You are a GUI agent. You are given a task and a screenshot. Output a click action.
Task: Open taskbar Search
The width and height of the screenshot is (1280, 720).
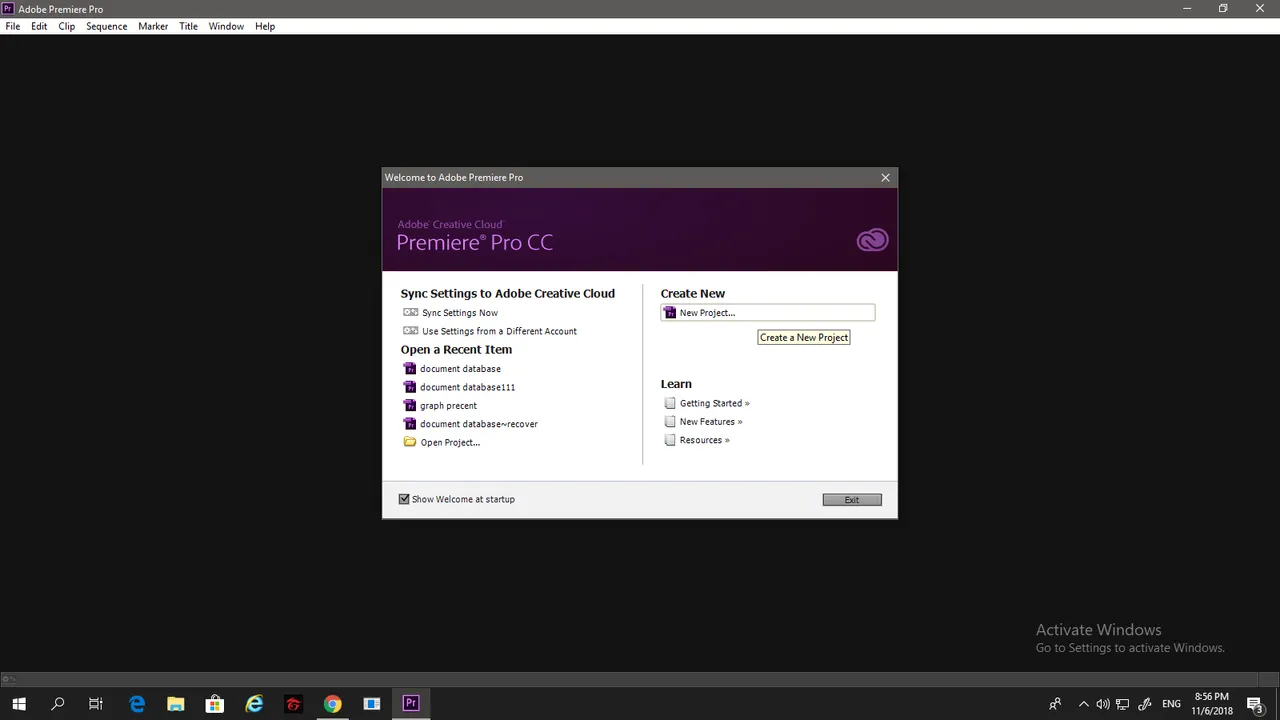[58, 704]
